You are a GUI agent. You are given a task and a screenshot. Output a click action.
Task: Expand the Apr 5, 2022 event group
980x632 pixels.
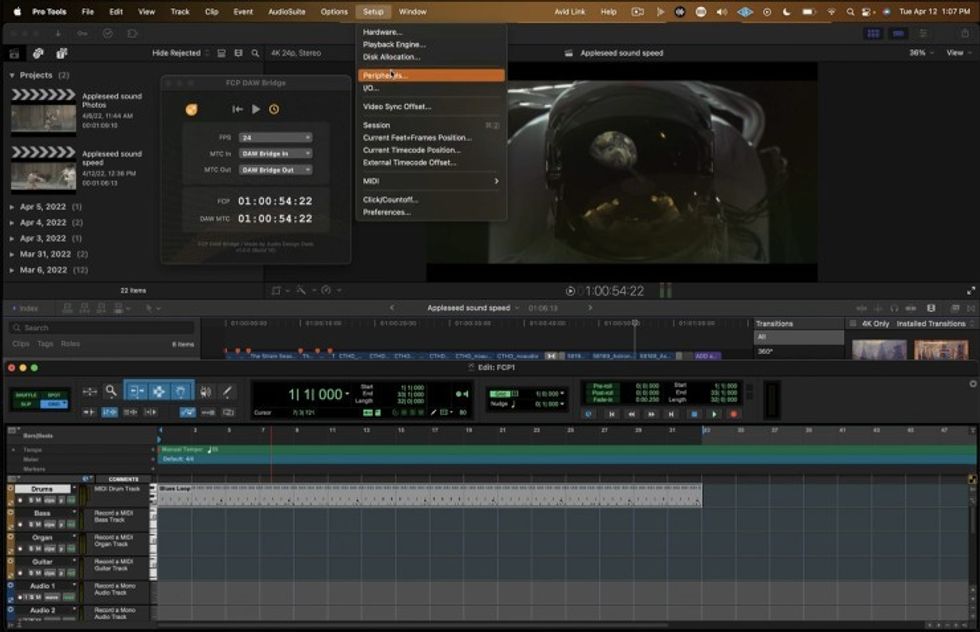[x=12, y=206]
